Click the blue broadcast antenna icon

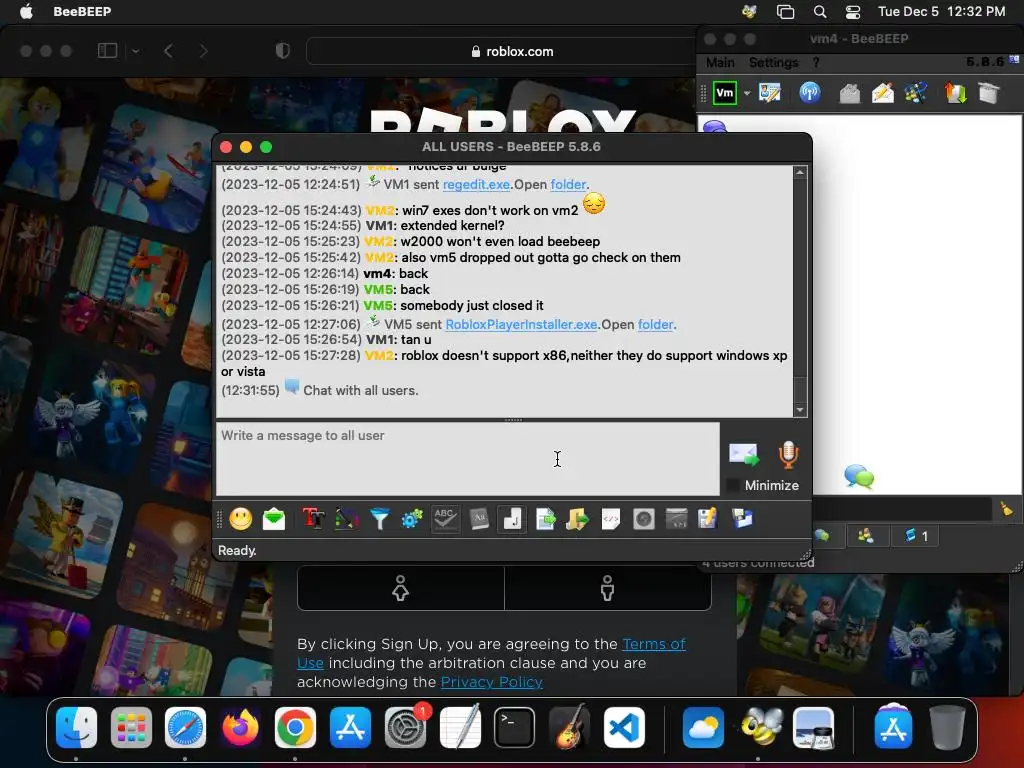(x=810, y=93)
